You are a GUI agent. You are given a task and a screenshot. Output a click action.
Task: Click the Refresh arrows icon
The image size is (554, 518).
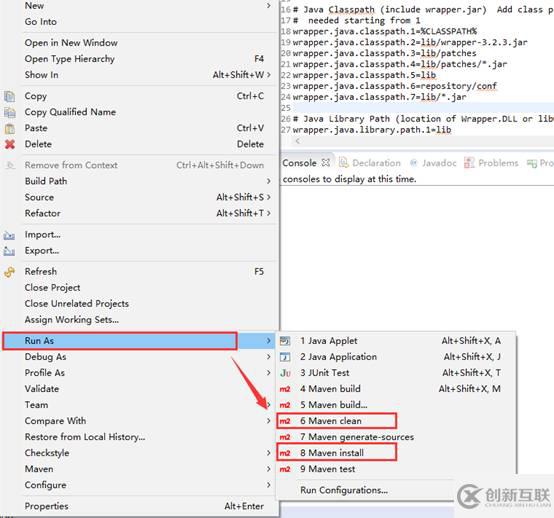click(10, 272)
